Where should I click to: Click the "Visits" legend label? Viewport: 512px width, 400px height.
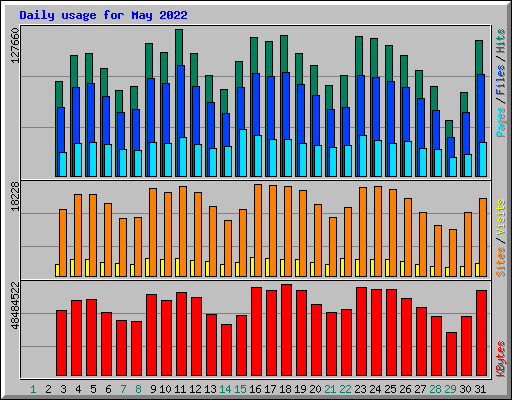coord(500,217)
